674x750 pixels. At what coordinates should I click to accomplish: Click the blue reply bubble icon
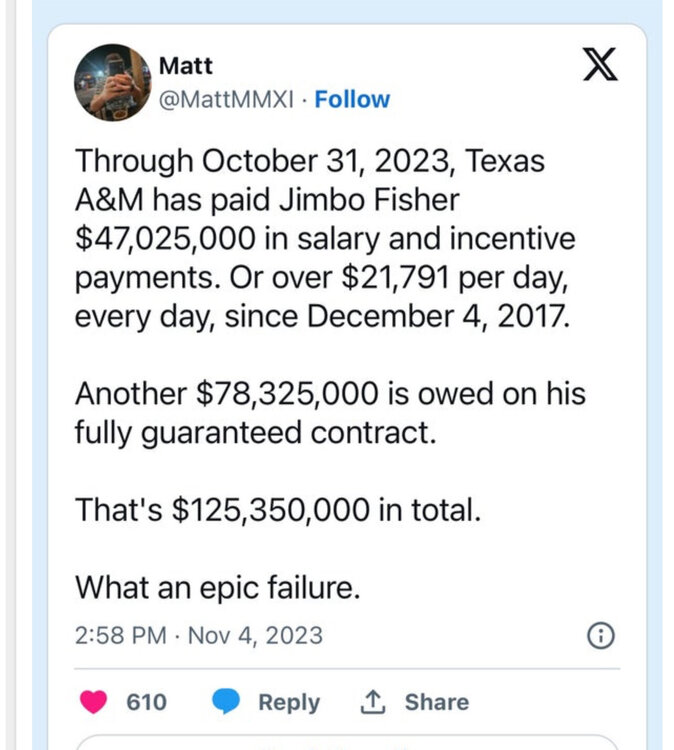point(227,702)
